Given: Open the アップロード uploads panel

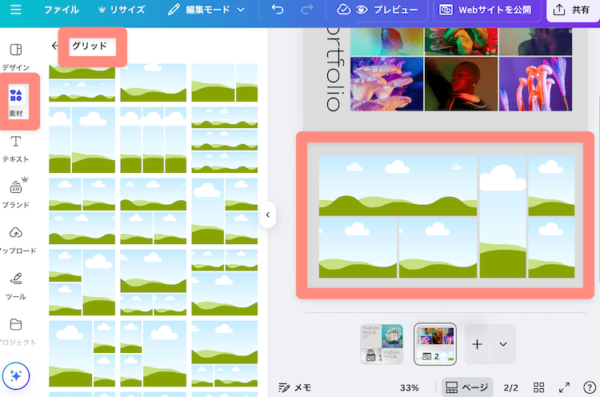Looking at the screenshot, I should tap(16, 240).
